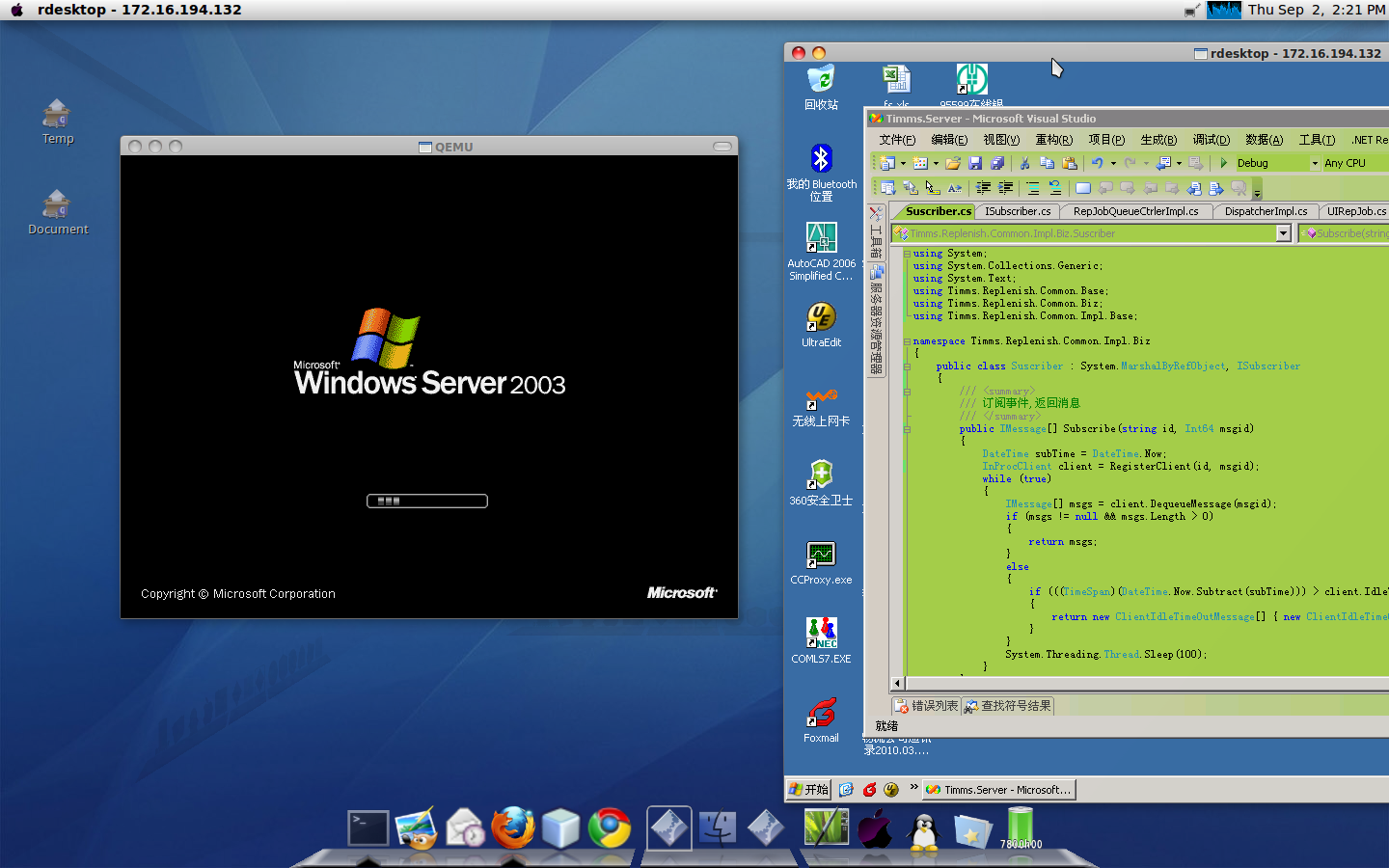Open the 视图(V) menu
This screenshot has height=868, width=1389.
pyautogui.click(x=1001, y=140)
